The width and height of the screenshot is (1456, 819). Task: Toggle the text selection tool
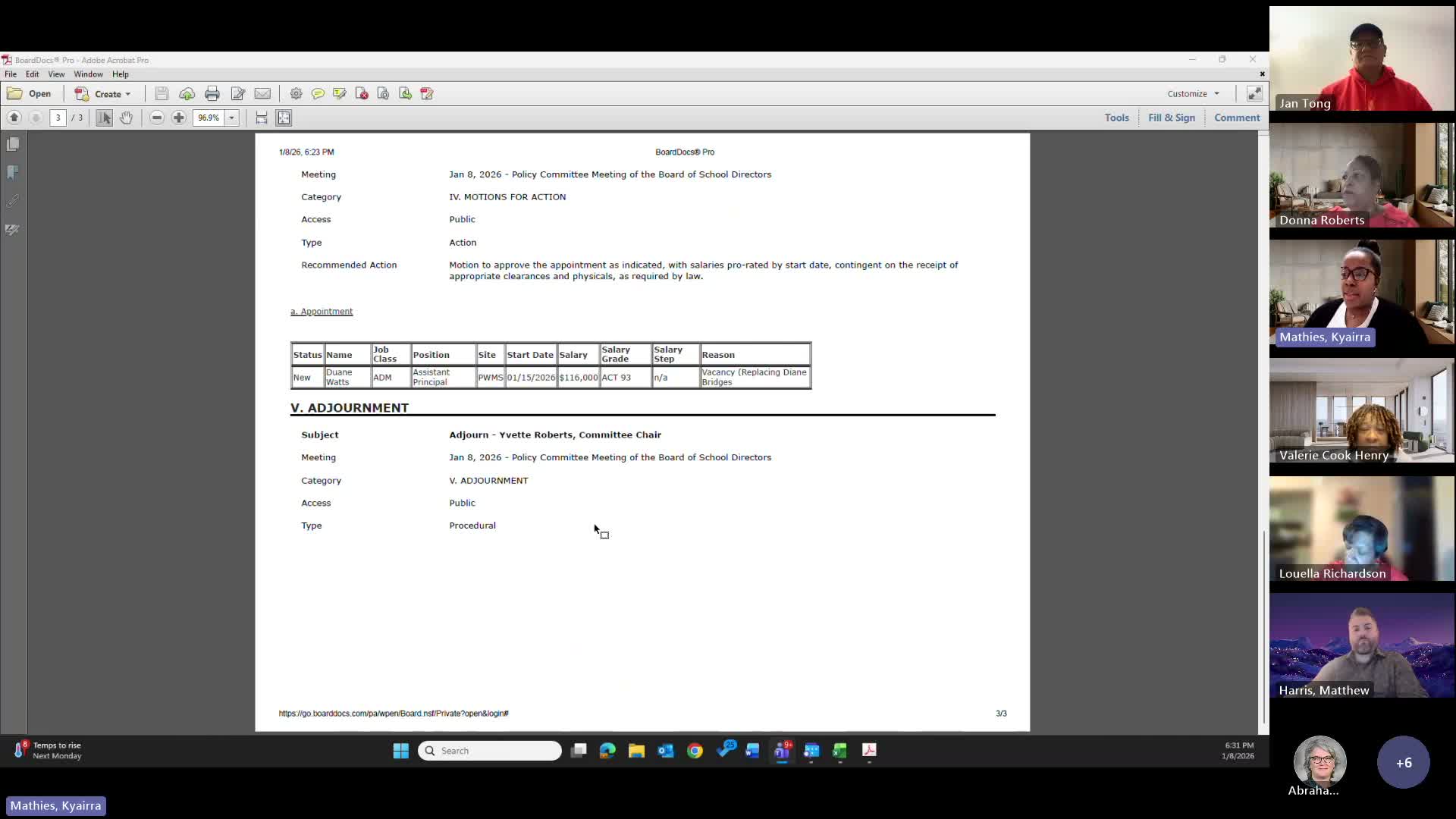[105, 118]
